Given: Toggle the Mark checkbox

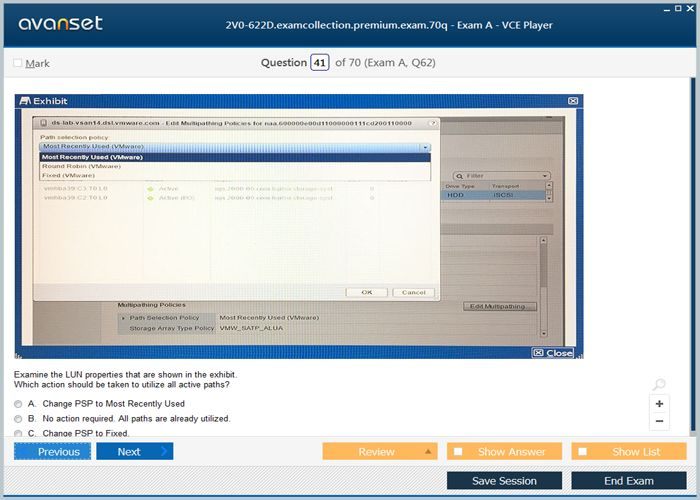Looking at the screenshot, I should pos(18,63).
